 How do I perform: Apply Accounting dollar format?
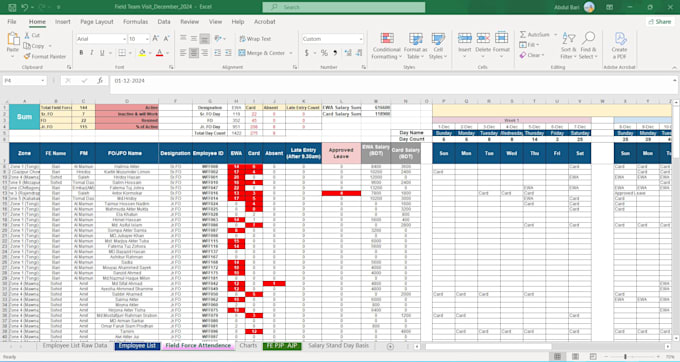(x=307, y=53)
